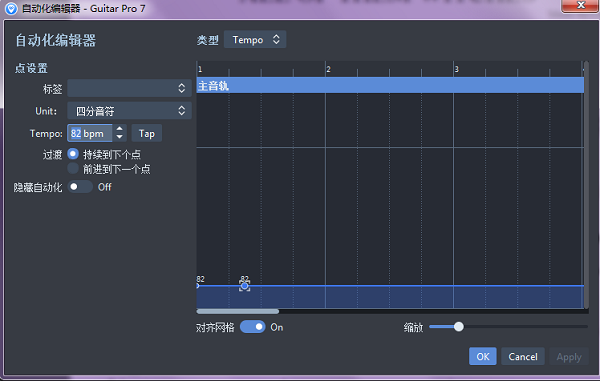This screenshot has height=381, width=600.
Task: Select the highlighted automation point at 82
Action: pos(245,285)
